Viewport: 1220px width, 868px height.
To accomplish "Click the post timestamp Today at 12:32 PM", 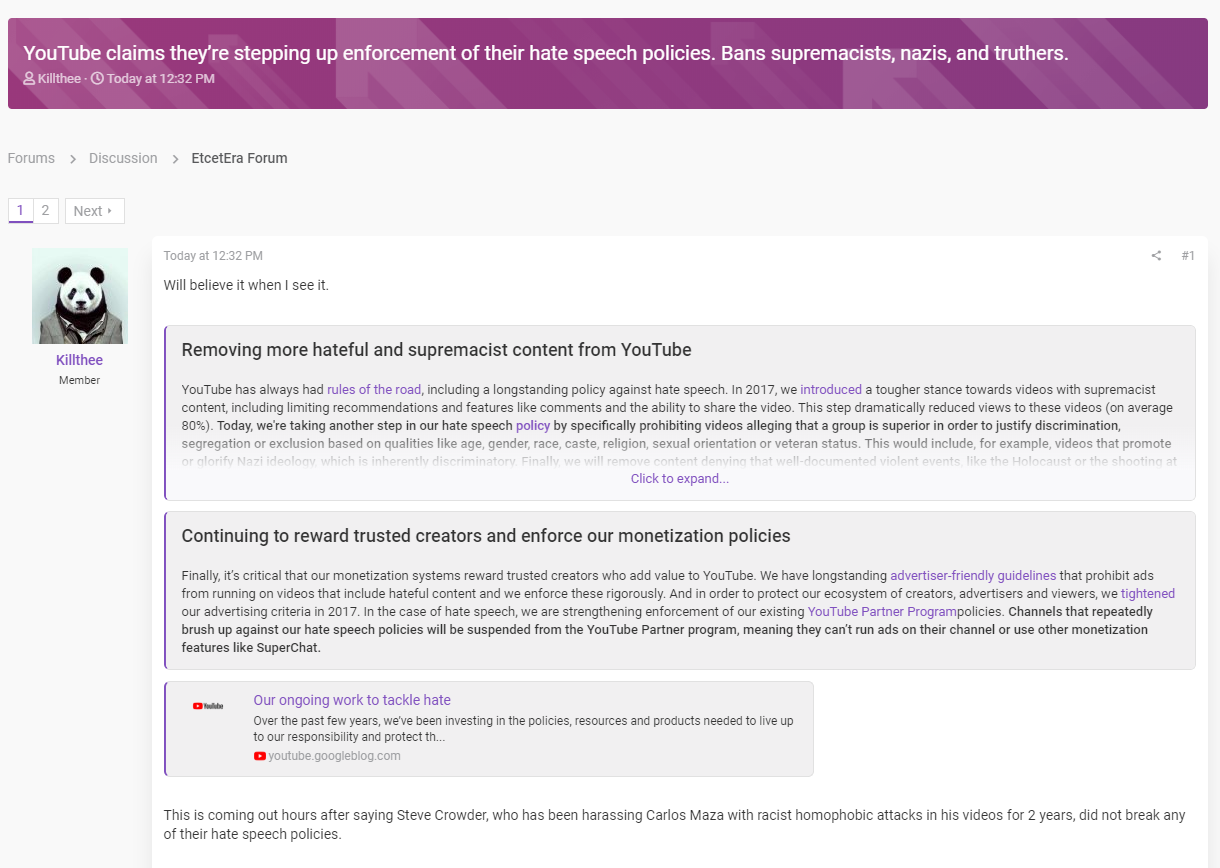I will tap(213, 256).
